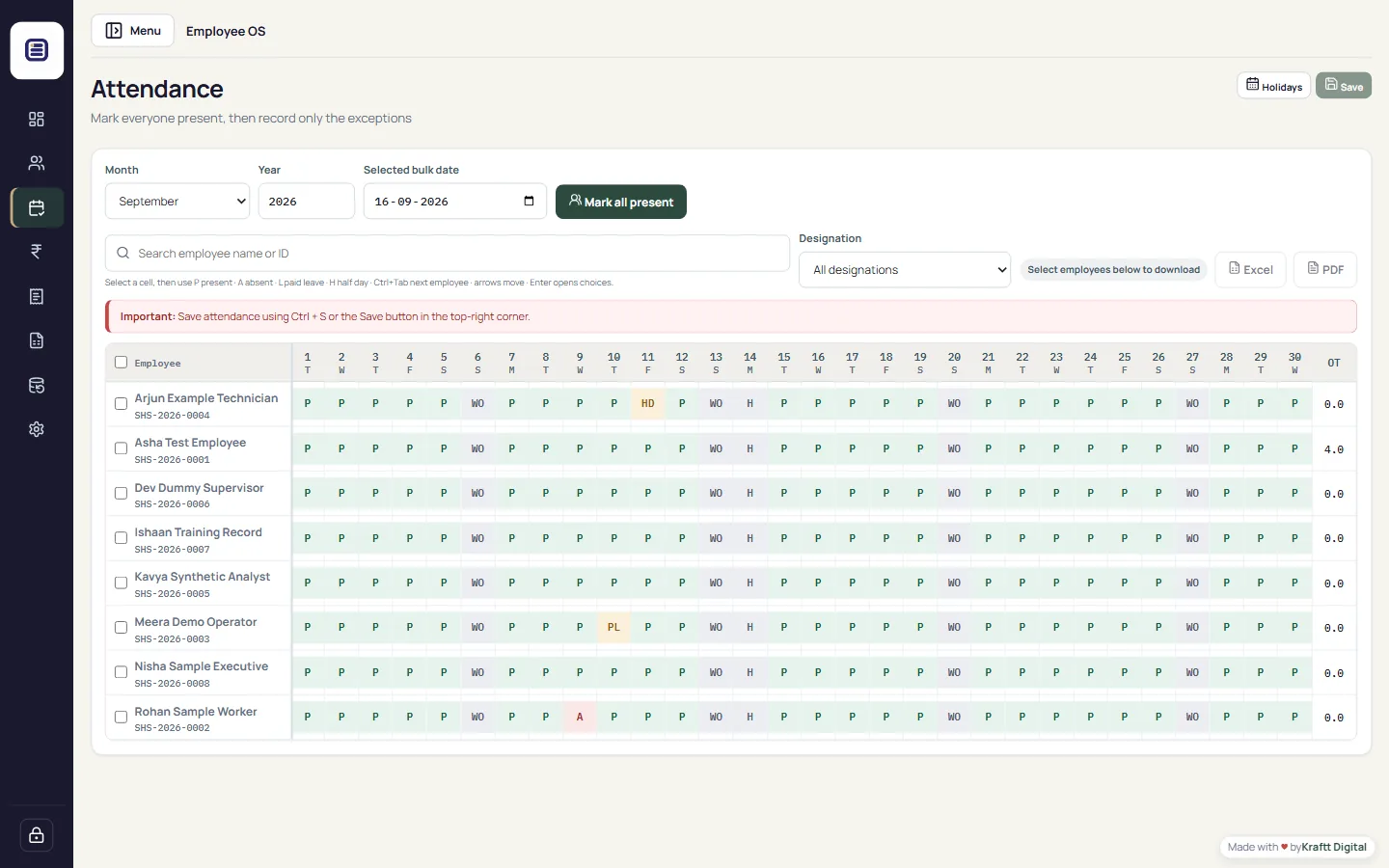
Task: Download attendance as Excel
Action: point(1250,269)
